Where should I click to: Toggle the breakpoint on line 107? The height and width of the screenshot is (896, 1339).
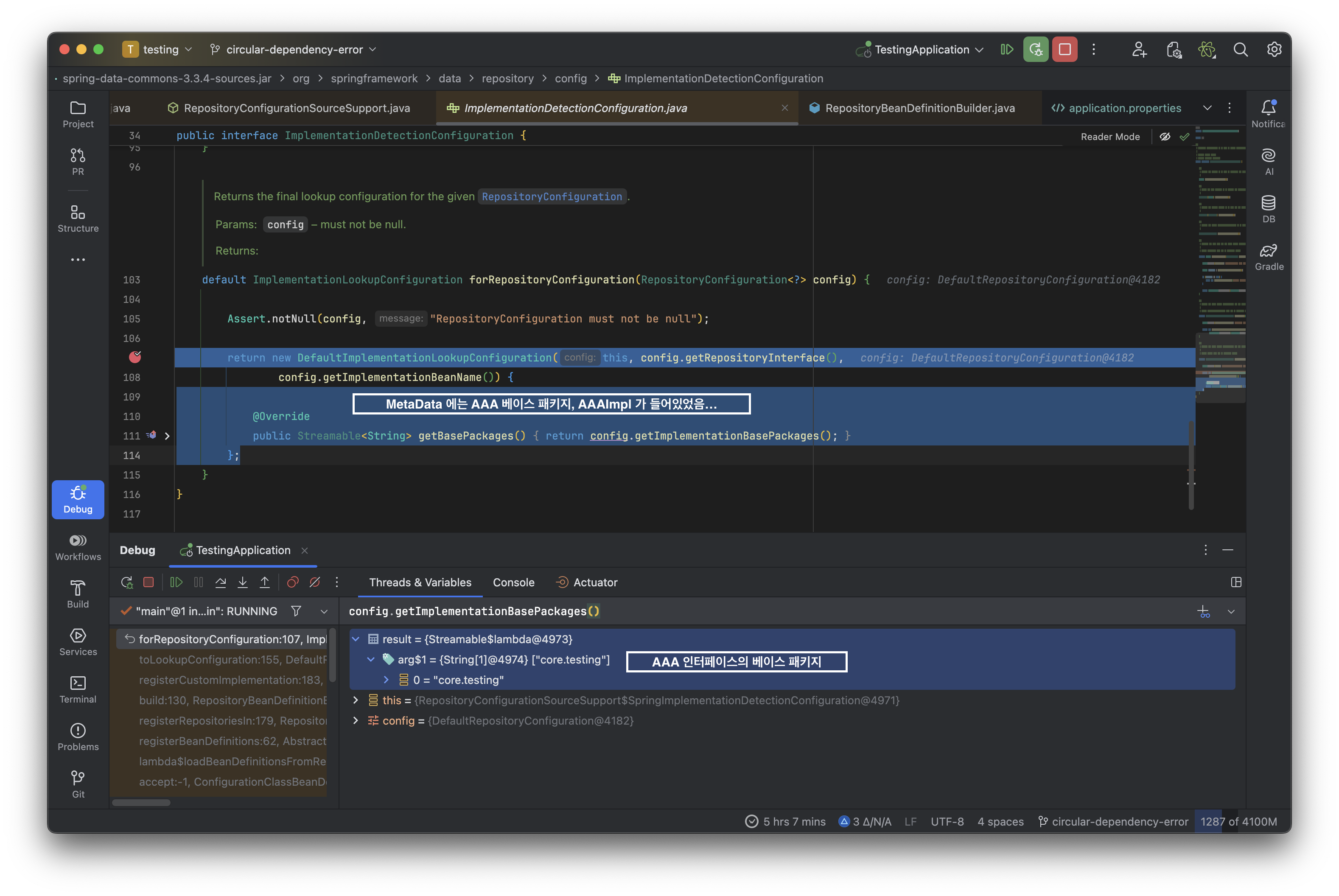[x=135, y=357]
